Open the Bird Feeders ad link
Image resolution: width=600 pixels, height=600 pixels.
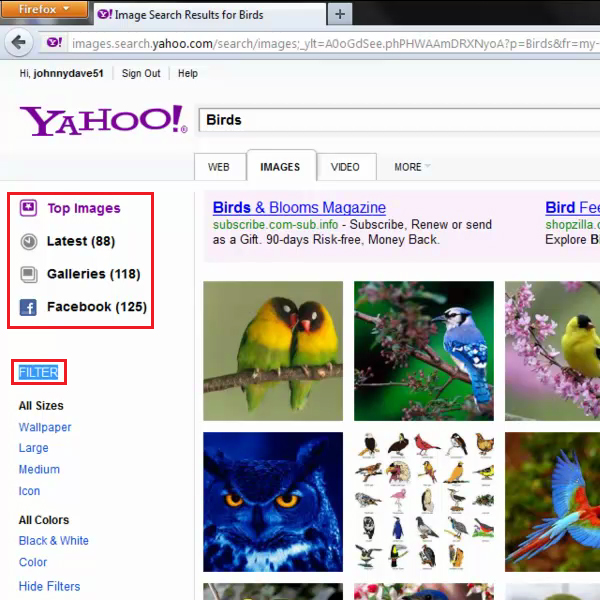click(572, 208)
